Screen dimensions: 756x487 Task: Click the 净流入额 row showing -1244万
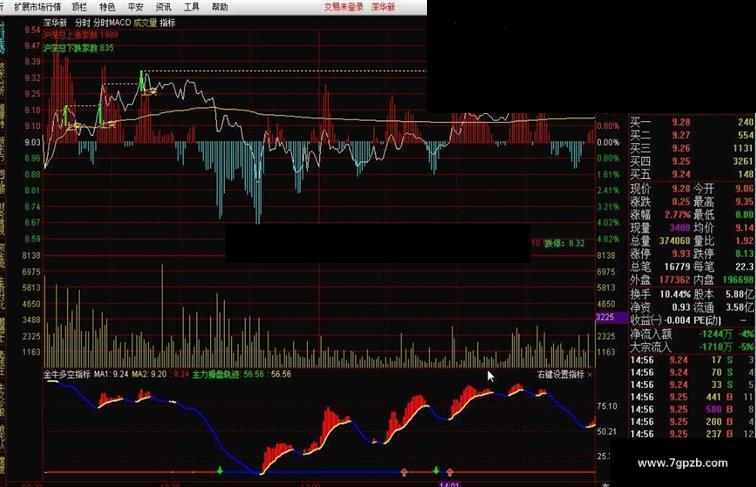tap(692, 334)
